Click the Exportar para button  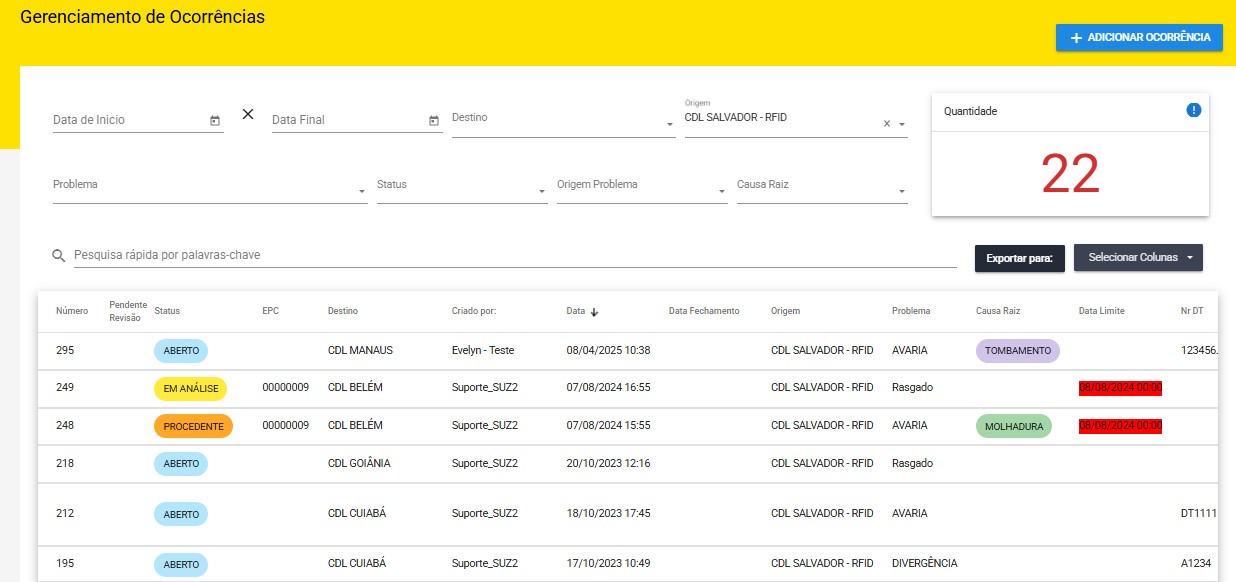(x=1018, y=258)
